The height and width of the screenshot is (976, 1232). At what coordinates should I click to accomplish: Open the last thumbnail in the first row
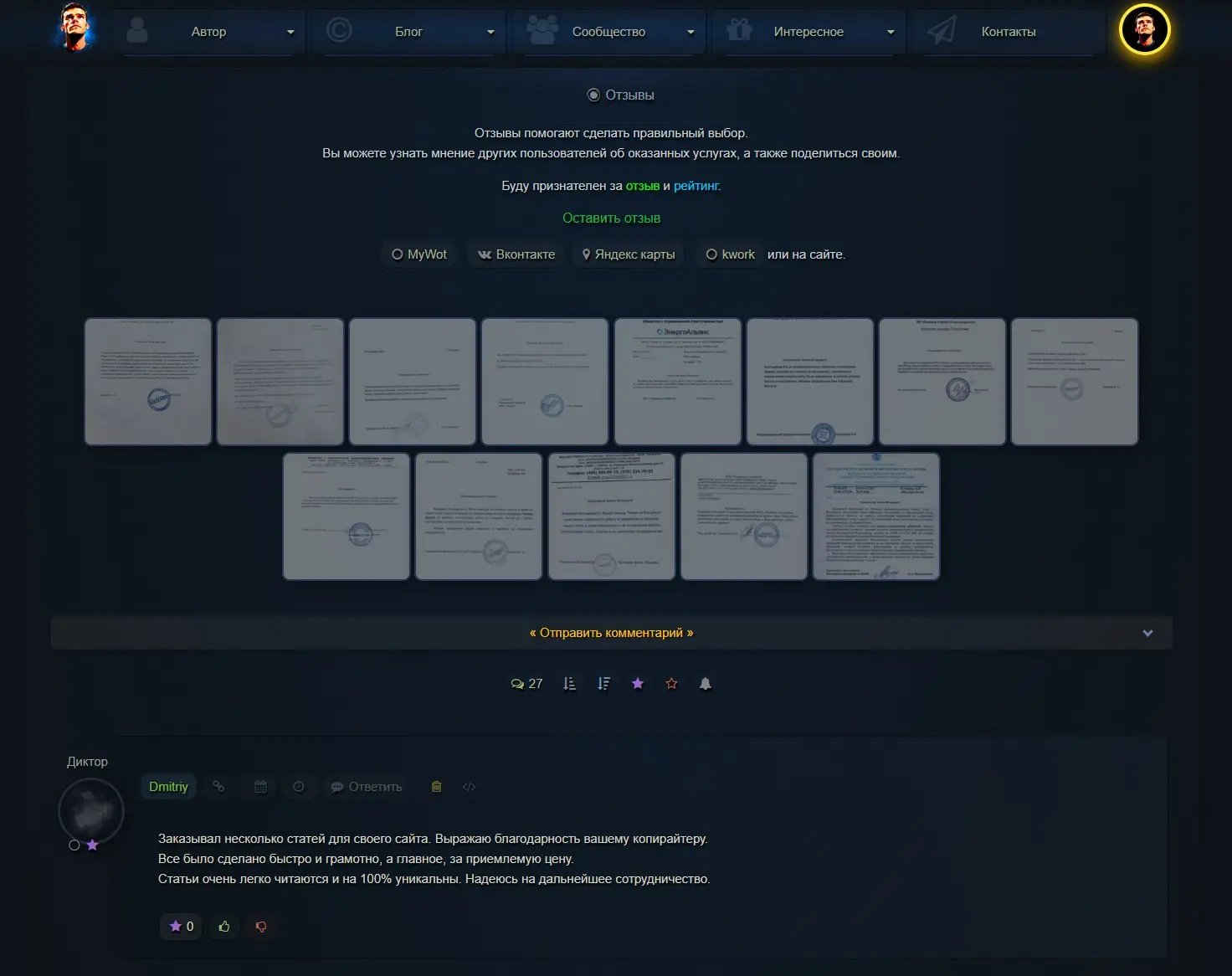click(x=1075, y=382)
